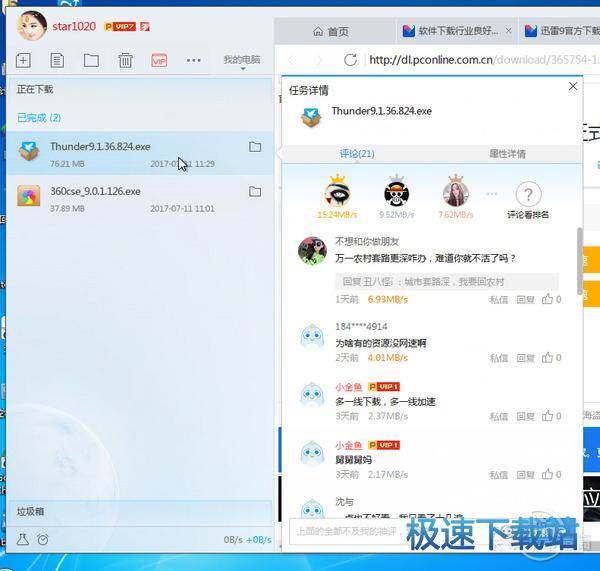
Task: Click the page refresh icon
Action: pyautogui.click(x=350, y=60)
